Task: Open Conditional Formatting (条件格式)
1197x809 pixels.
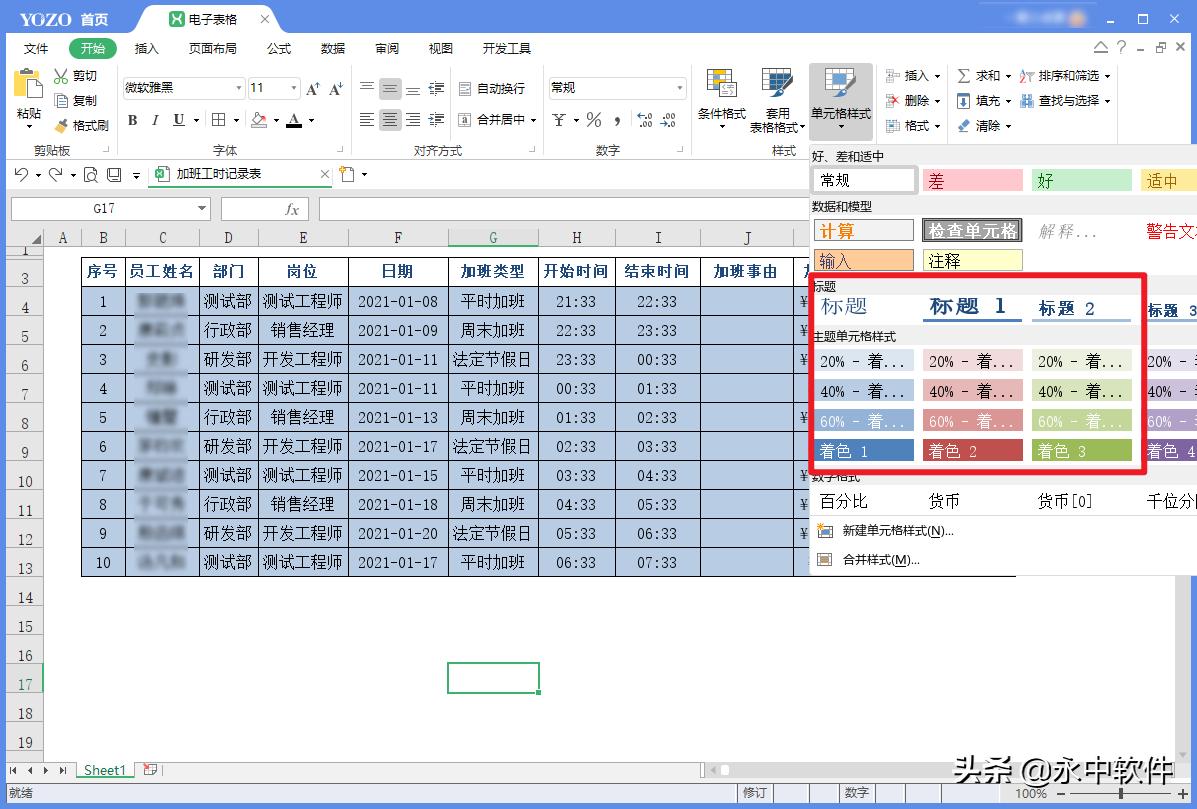Action: click(720, 98)
